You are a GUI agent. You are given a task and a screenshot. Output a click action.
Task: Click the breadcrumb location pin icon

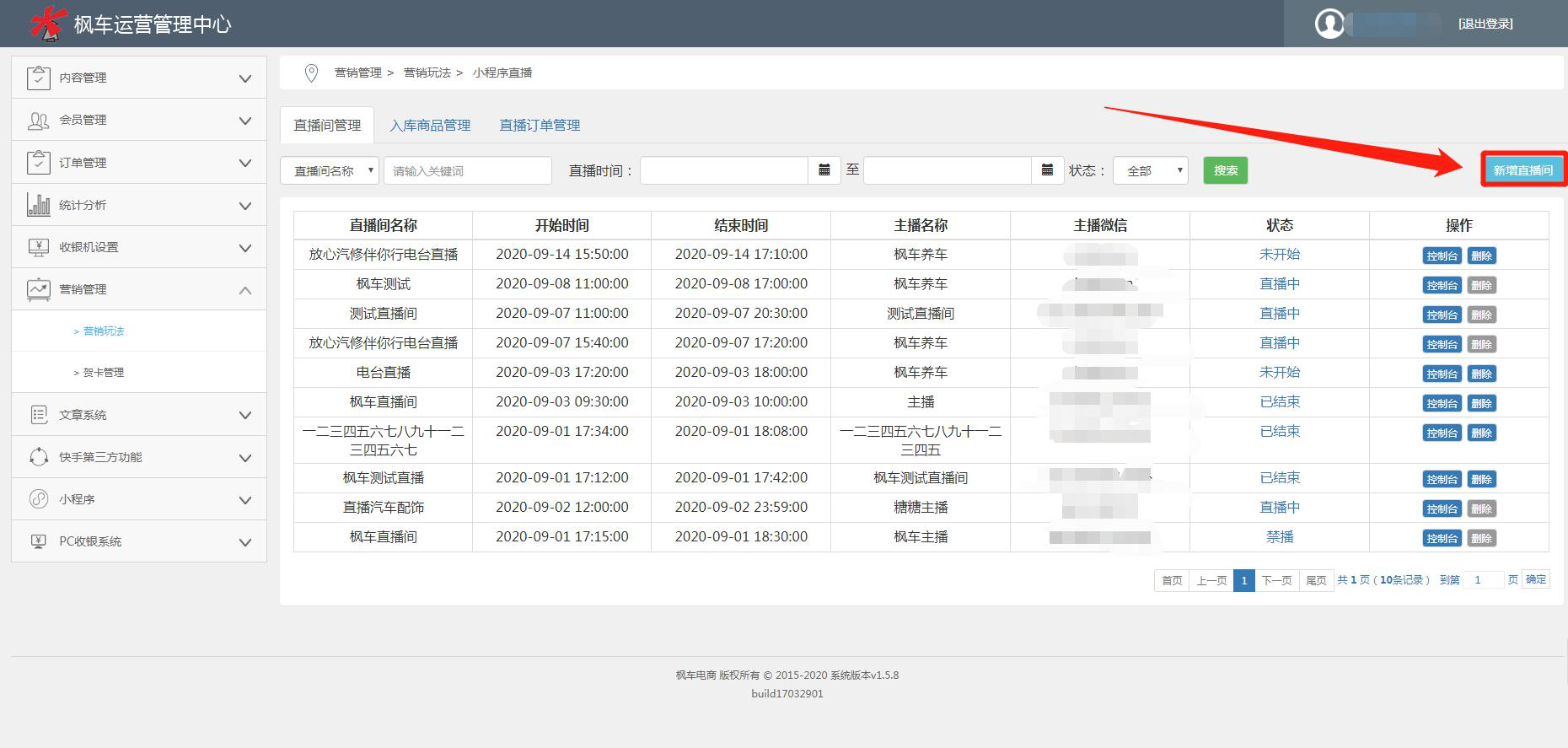(311, 73)
